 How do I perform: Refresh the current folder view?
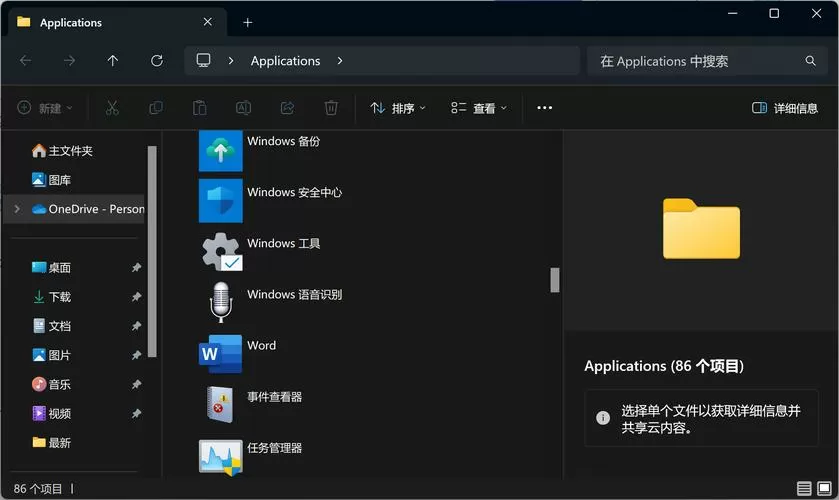tap(157, 60)
